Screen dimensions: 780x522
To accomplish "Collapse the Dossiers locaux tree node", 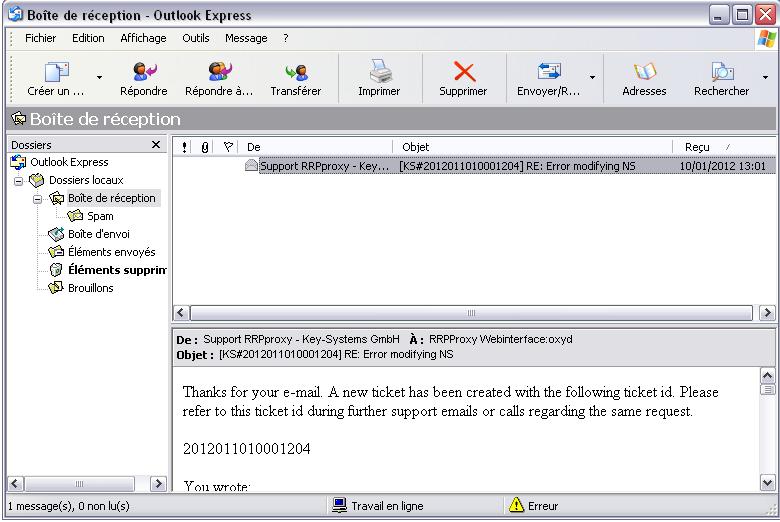I will [18, 181].
